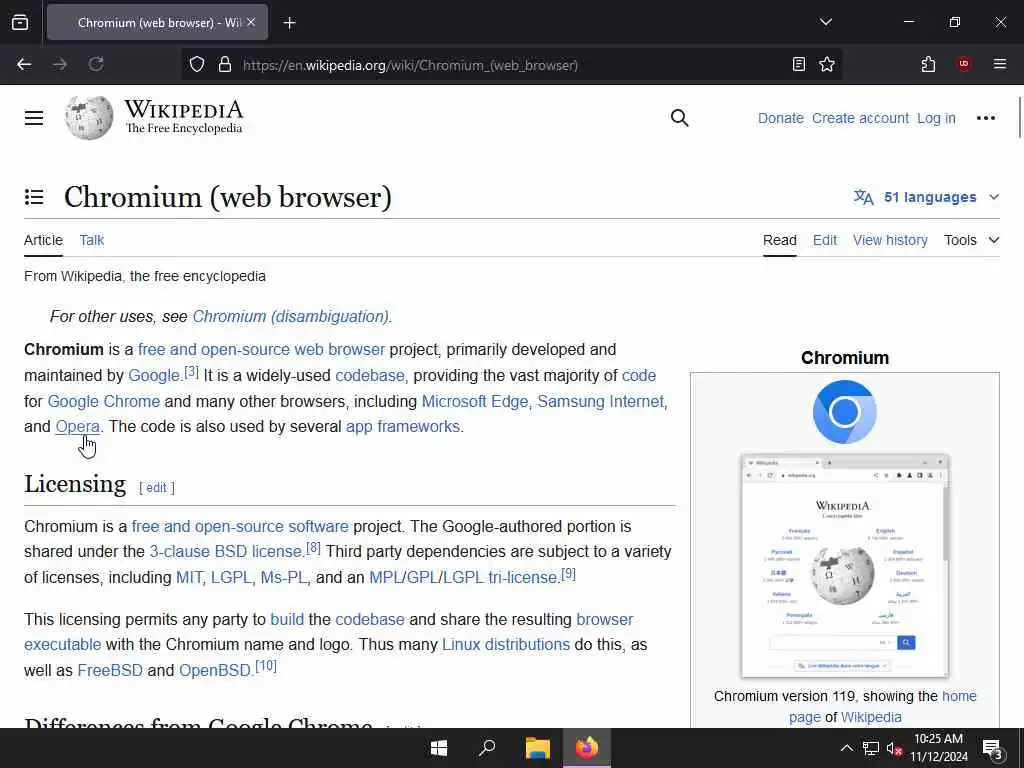Open the Google link
Screen dimensions: 1024x768
pos(153,376)
